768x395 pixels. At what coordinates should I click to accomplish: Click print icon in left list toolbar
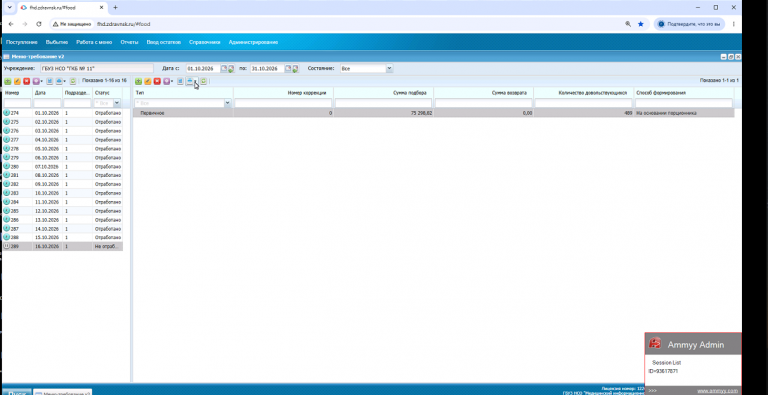point(59,81)
